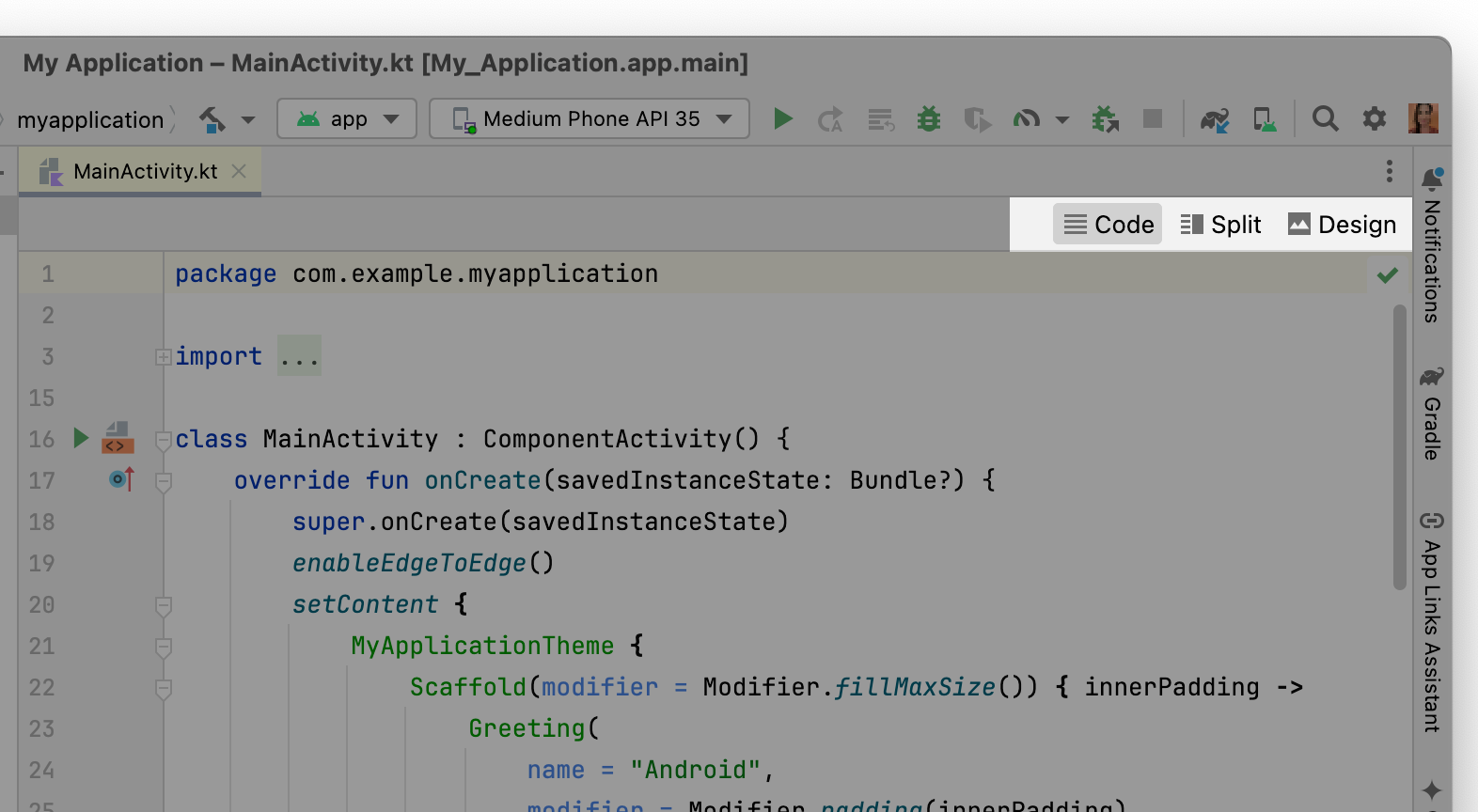Click the Profile app icon
This screenshot has height=812, width=1478.
(x=1026, y=119)
